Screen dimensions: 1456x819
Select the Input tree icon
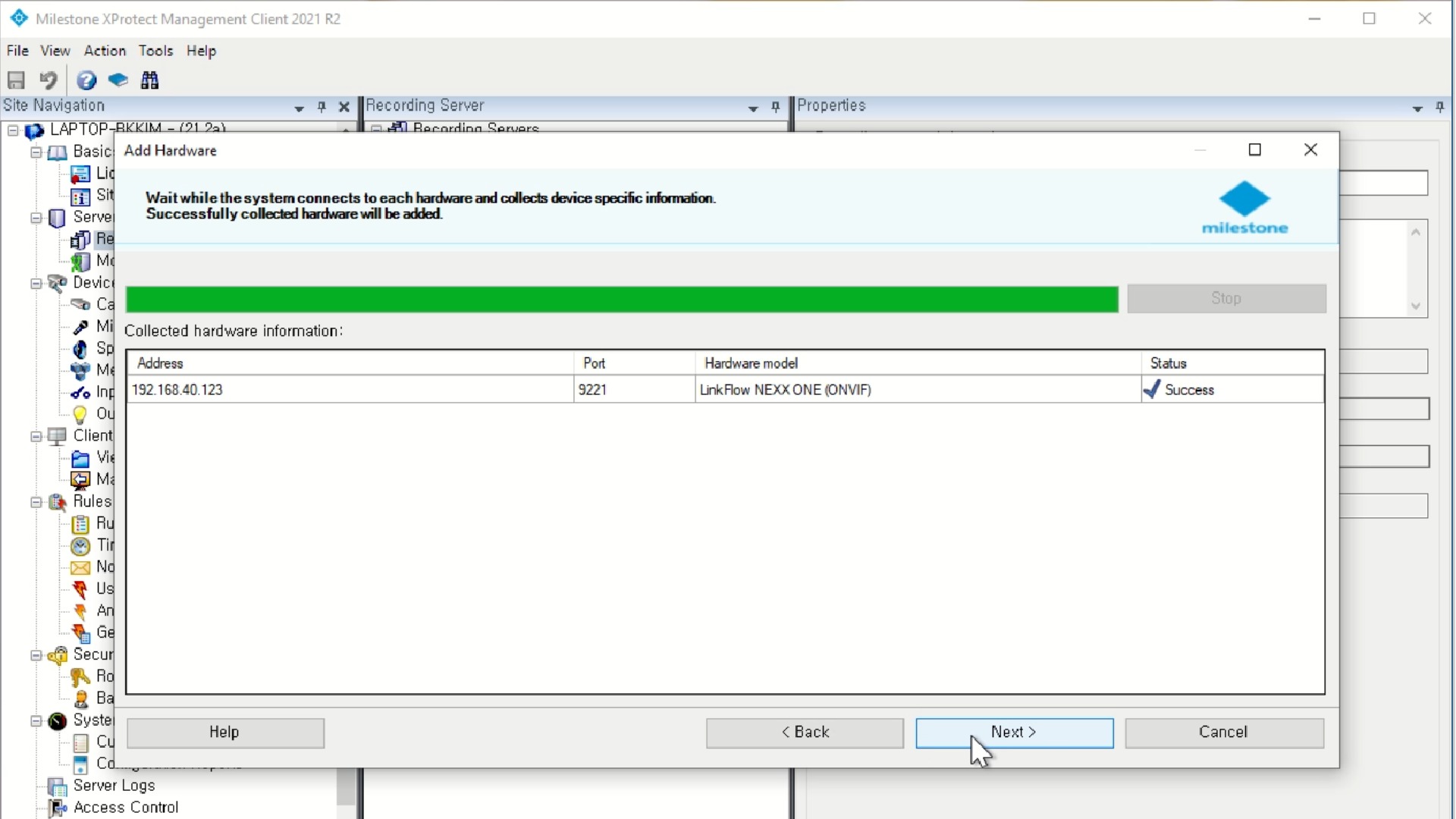click(80, 393)
